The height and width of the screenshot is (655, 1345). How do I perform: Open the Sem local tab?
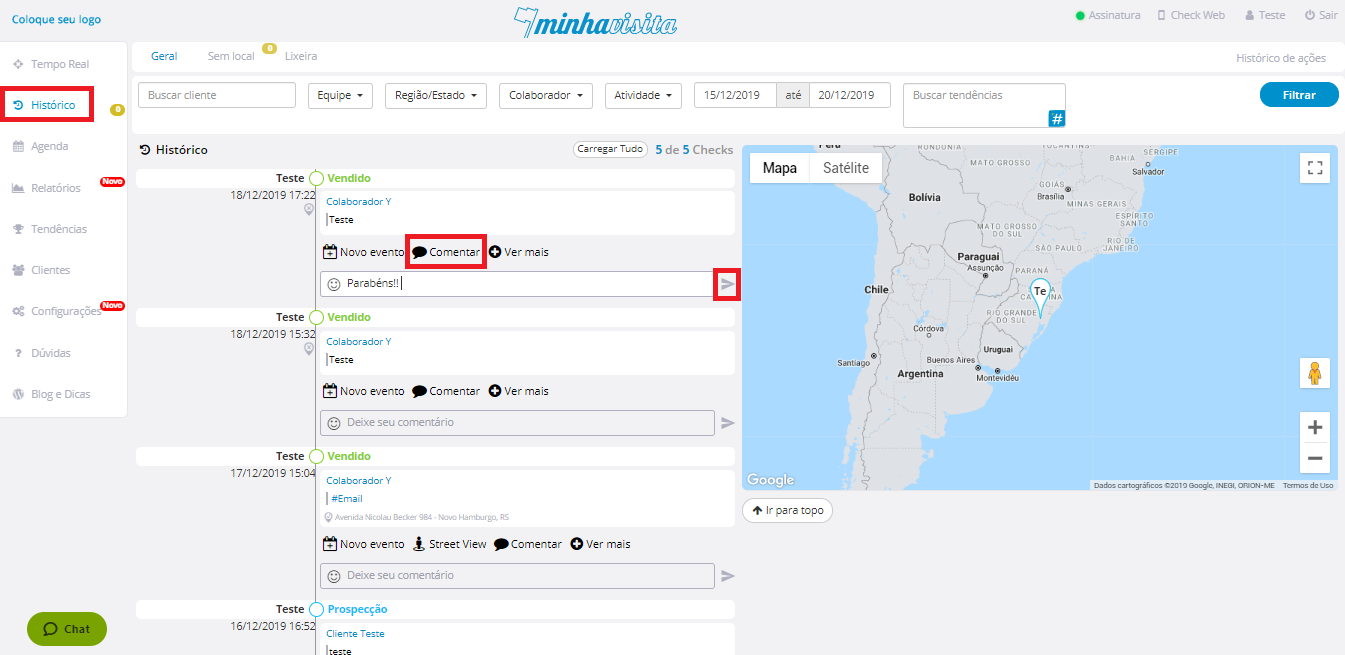coord(231,56)
